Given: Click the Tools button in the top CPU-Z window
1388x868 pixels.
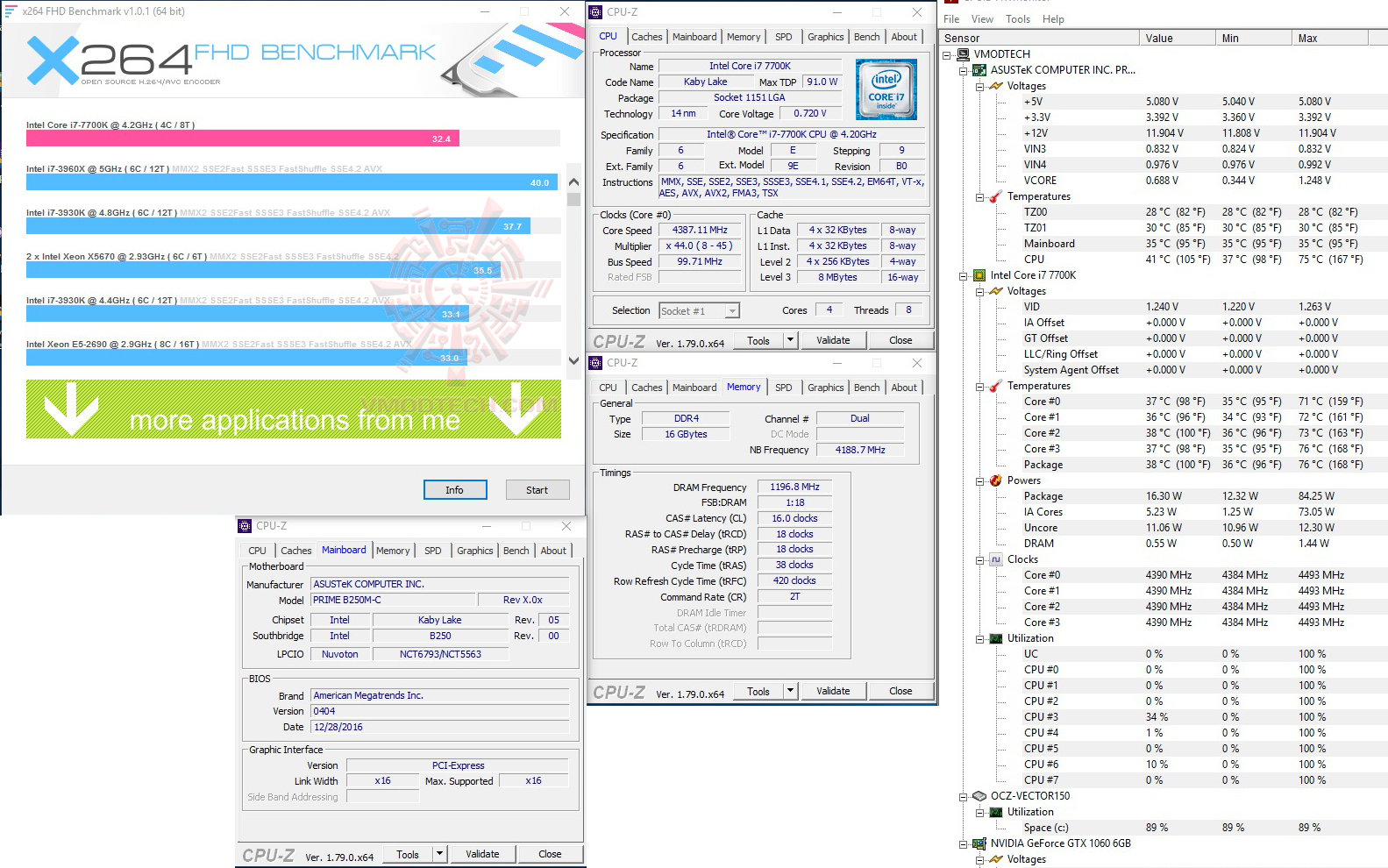Looking at the screenshot, I should (x=758, y=340).
